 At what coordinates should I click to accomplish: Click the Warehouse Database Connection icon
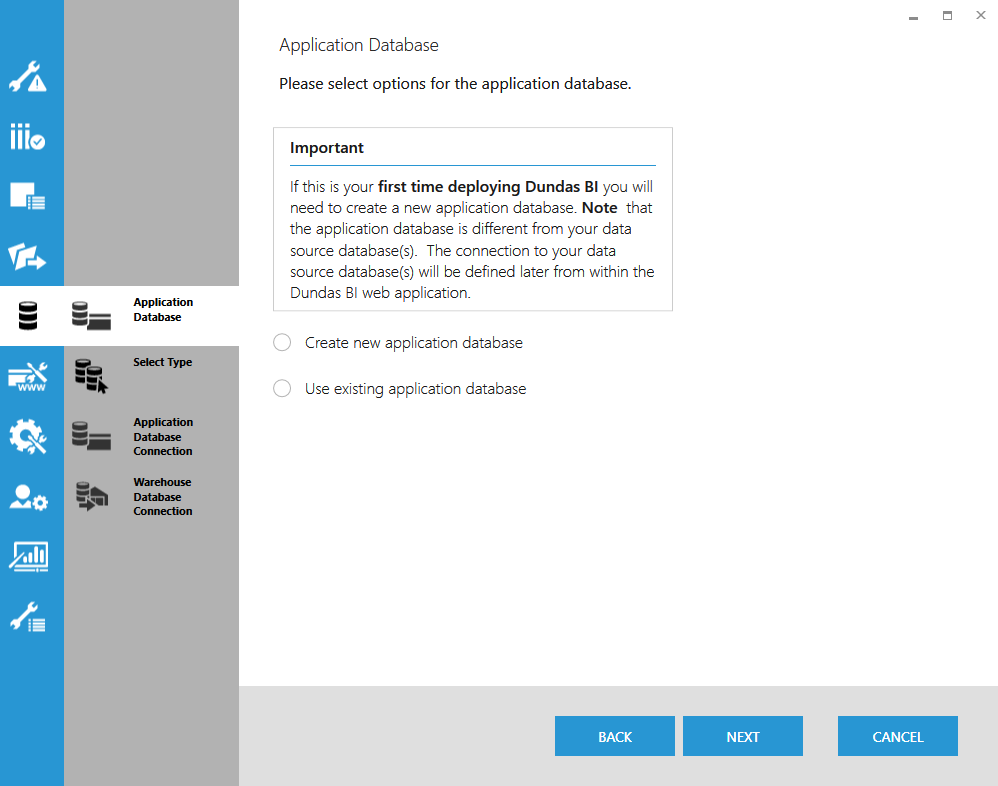tap(92, 496)
